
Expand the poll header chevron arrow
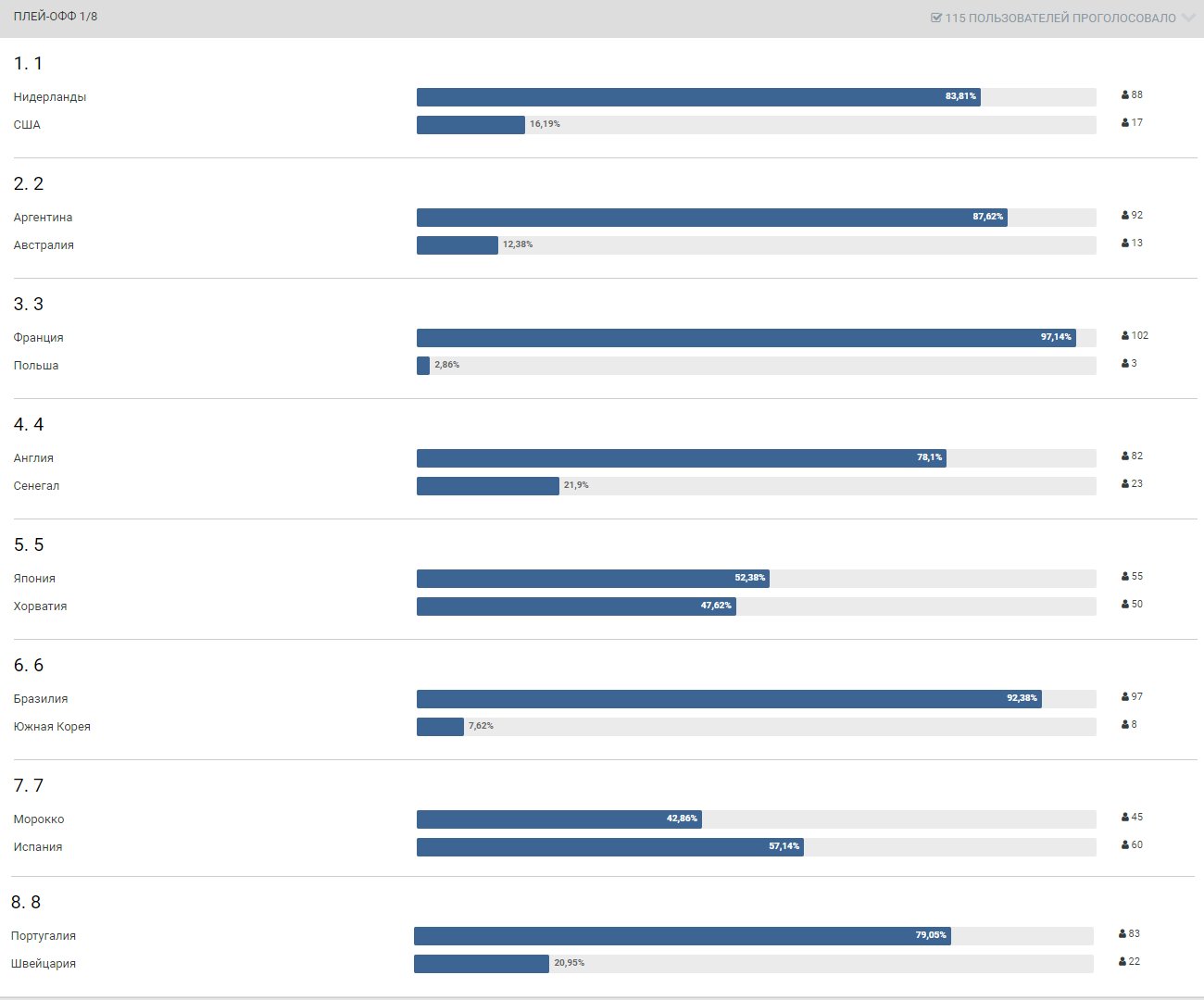tap(1188, 18)
